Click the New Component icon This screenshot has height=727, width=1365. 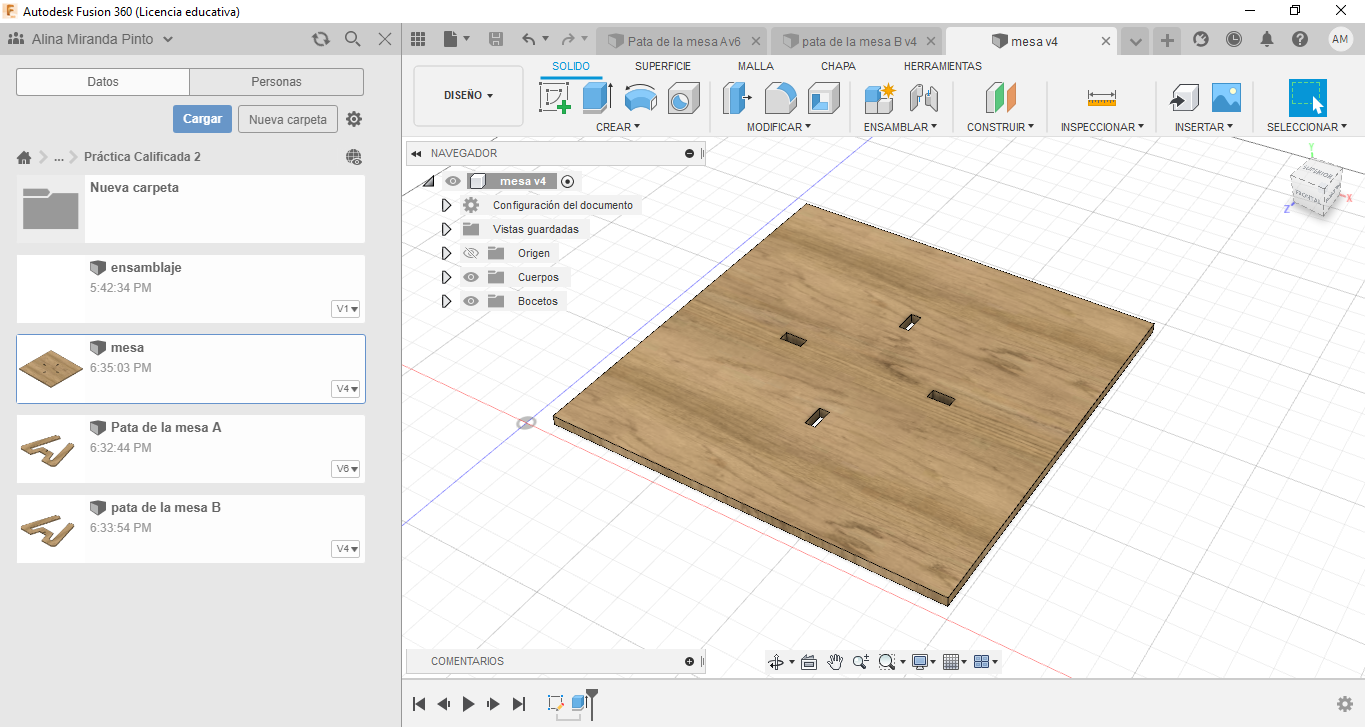coord(880,98)
